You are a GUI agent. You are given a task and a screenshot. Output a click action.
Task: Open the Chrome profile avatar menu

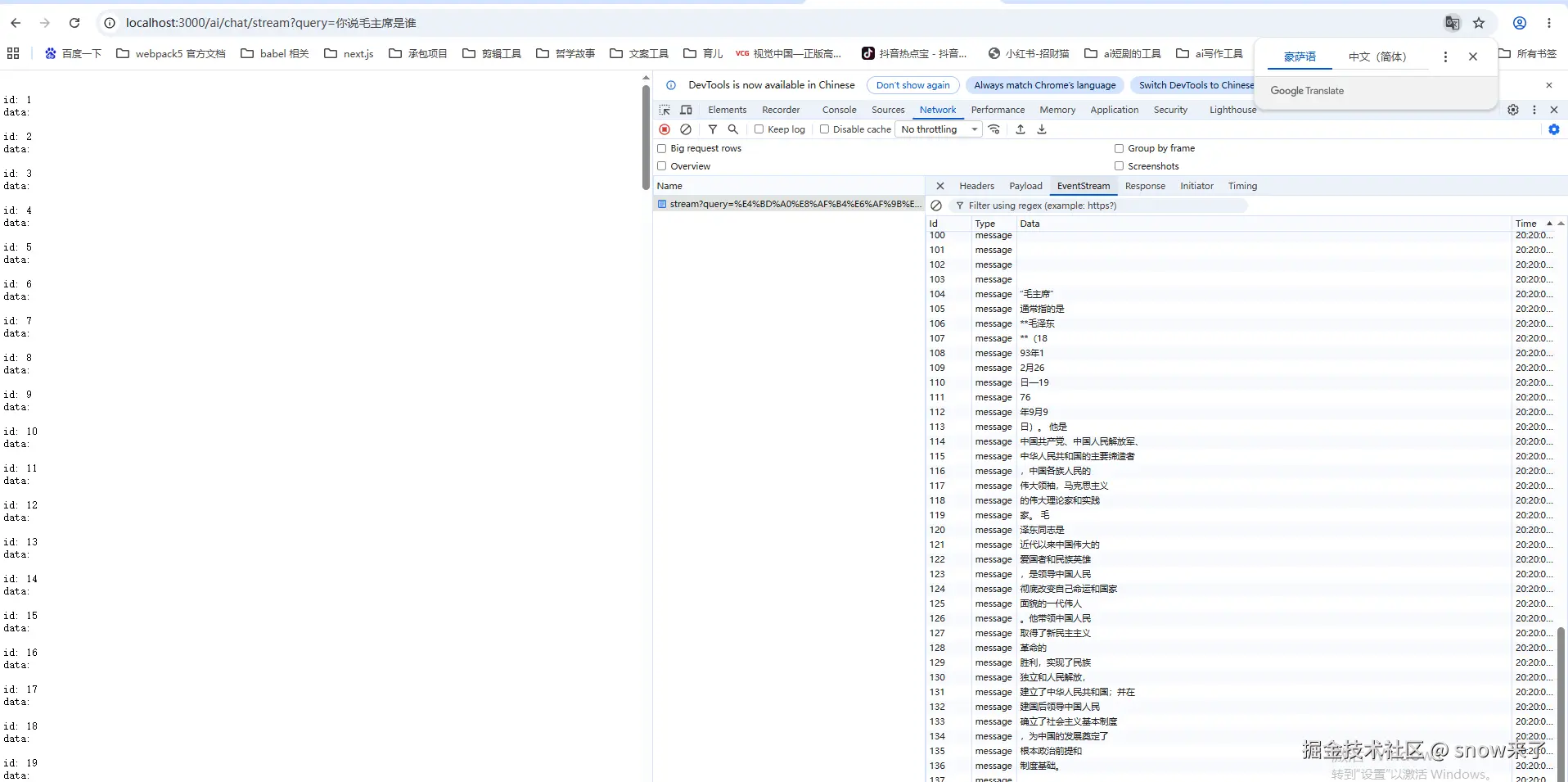click(x=1520, y=23)
